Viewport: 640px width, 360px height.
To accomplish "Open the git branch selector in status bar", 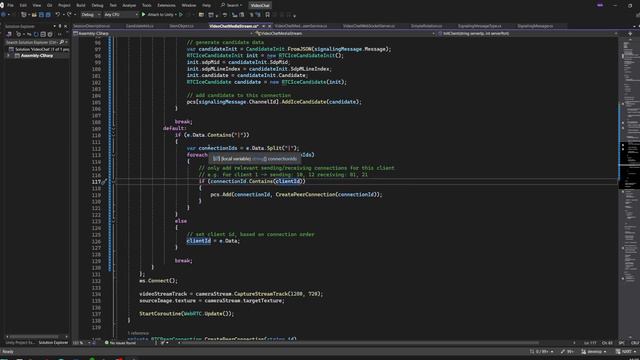I will point(594,351).
